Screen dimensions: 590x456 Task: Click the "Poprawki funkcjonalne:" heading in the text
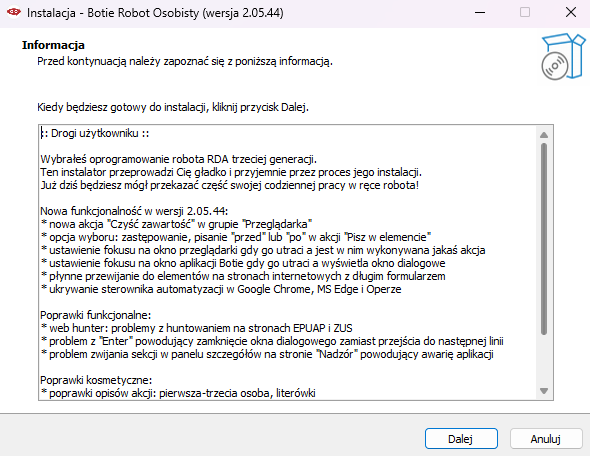point(96,315)
